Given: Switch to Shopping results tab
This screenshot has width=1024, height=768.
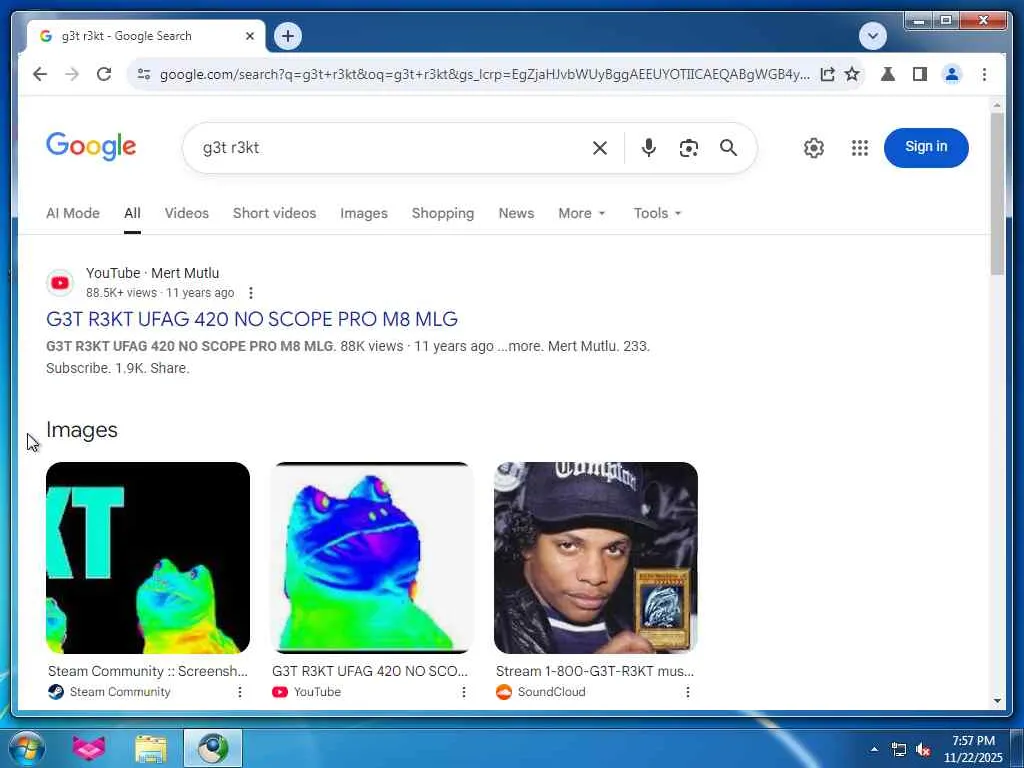Looking at the screenshot, I should (443, 214).
